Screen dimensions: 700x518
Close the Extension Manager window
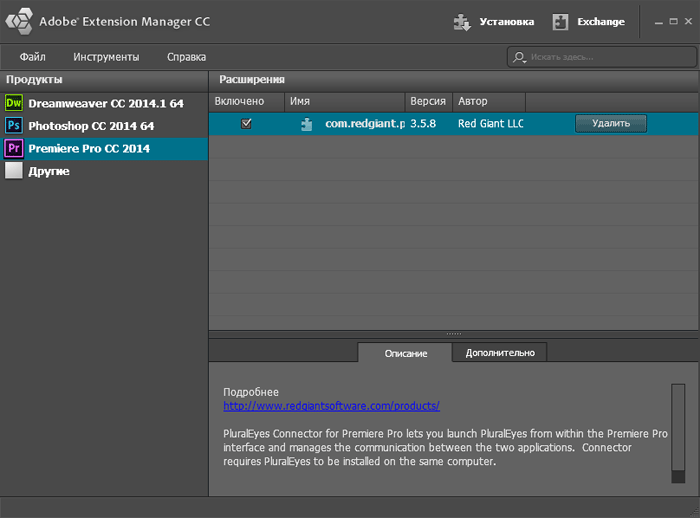[688, 21]
